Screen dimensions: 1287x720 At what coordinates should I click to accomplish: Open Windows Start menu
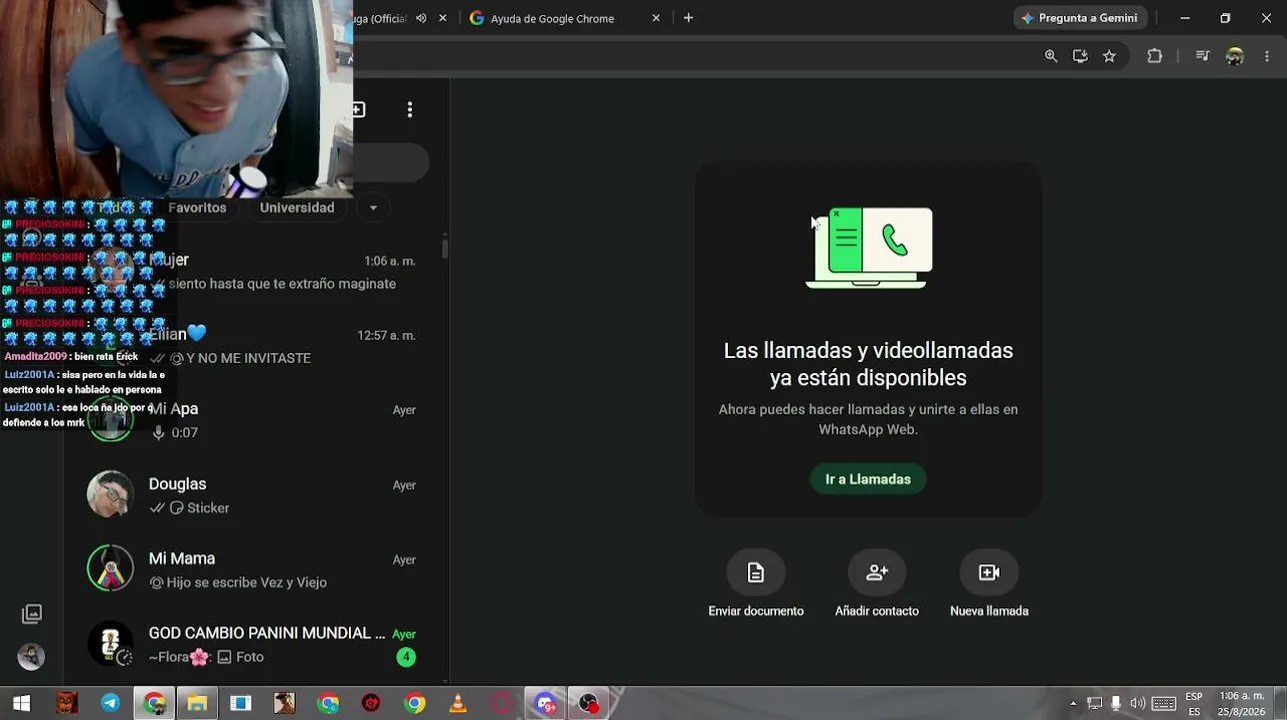click(21, 703)
